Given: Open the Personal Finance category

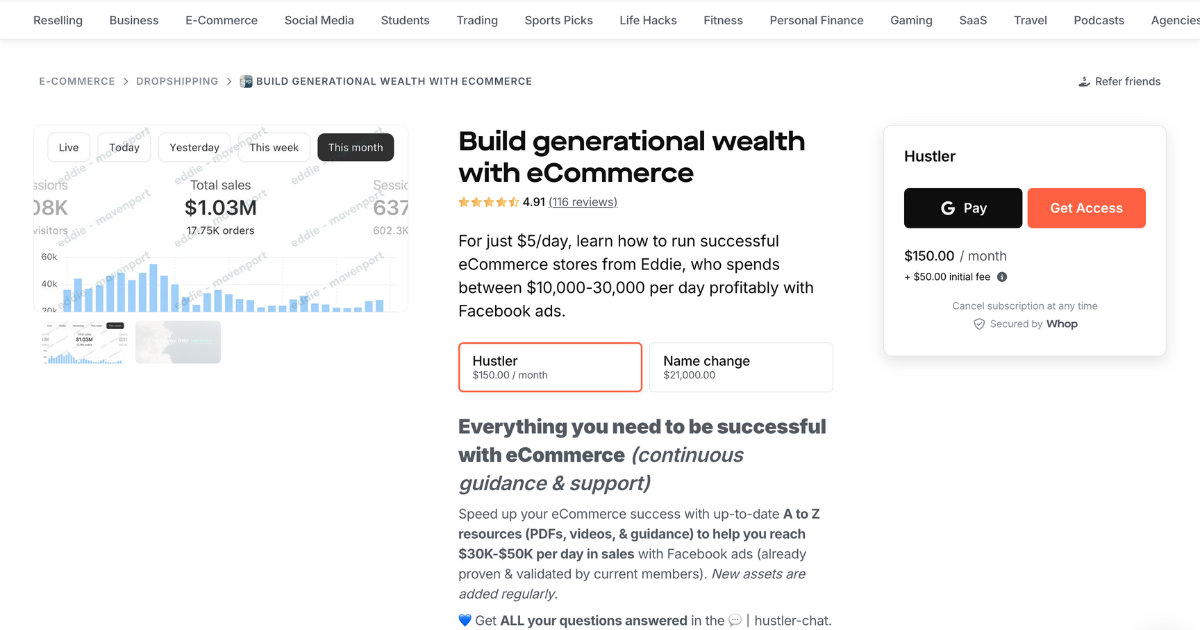Looking at the screenshot, I should click(816, 19).
